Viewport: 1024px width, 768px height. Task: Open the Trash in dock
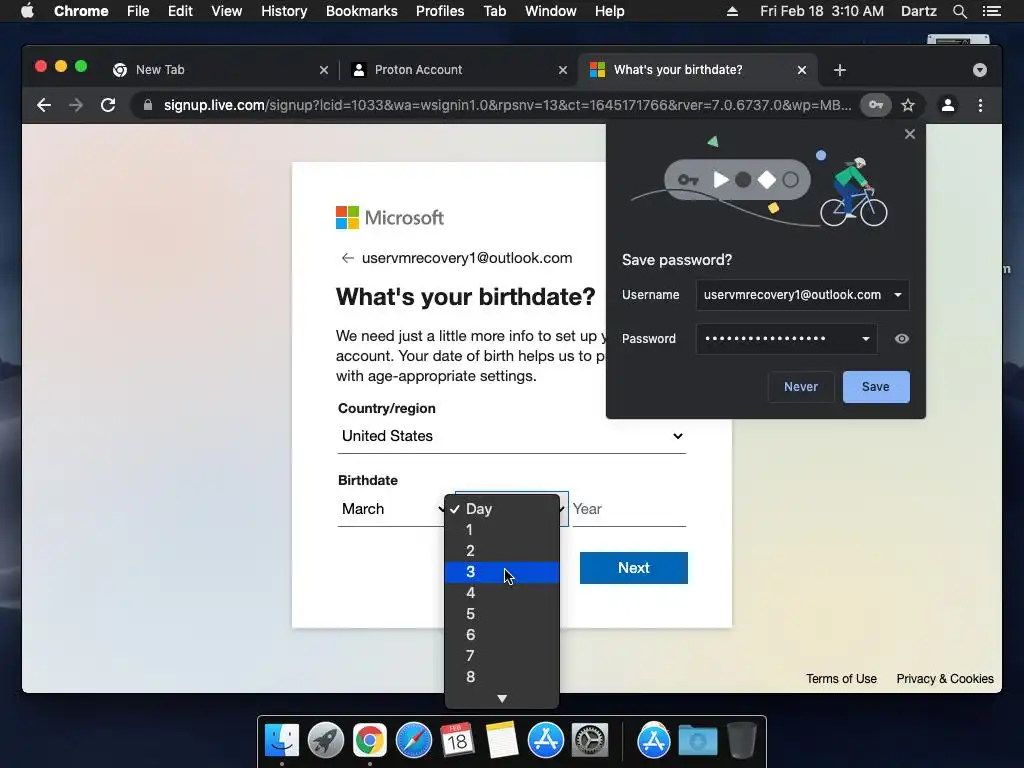click(x=741, y=741)
